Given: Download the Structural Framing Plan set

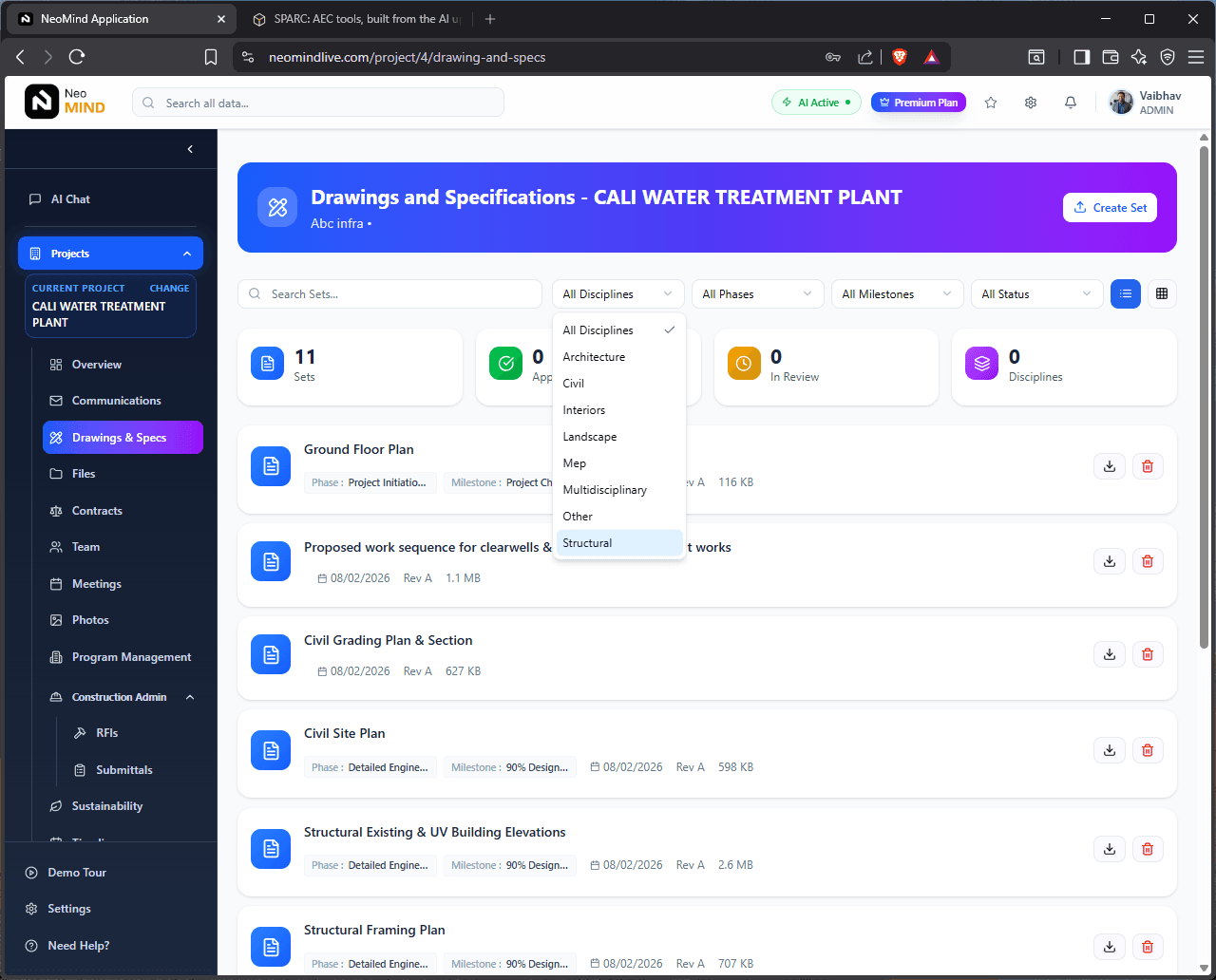Looking at the screenshot, I should click(1110, 947).
